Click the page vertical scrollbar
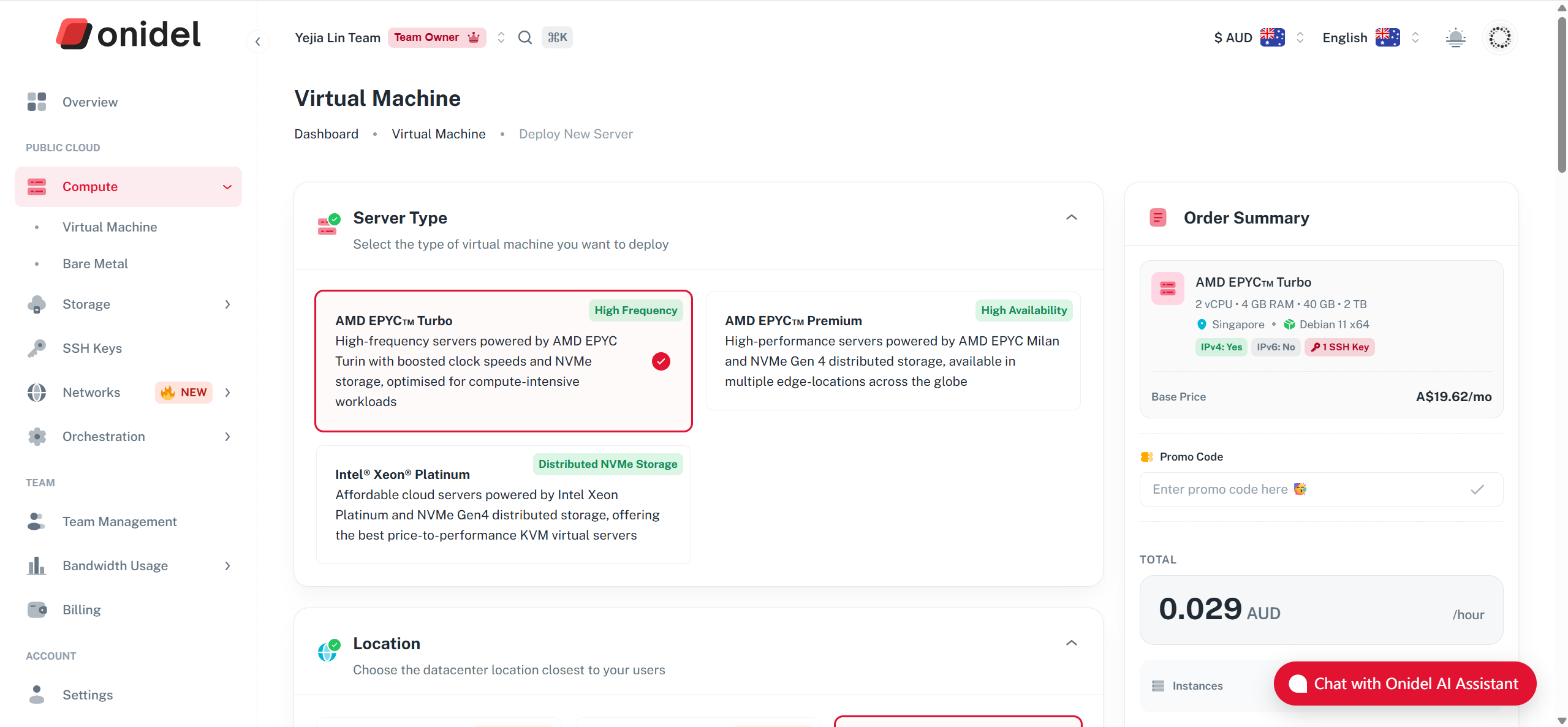Image resolution: width=1568 pixels, height=727 pixels. tap(1562, 95)
